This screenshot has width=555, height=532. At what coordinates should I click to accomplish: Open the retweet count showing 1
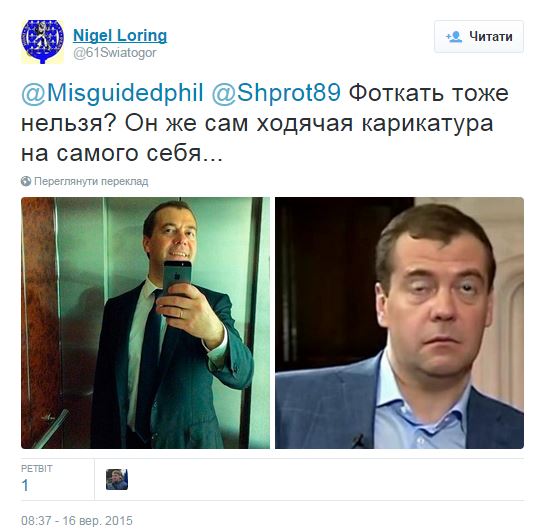pyautogui.click(x=25, y=485)
